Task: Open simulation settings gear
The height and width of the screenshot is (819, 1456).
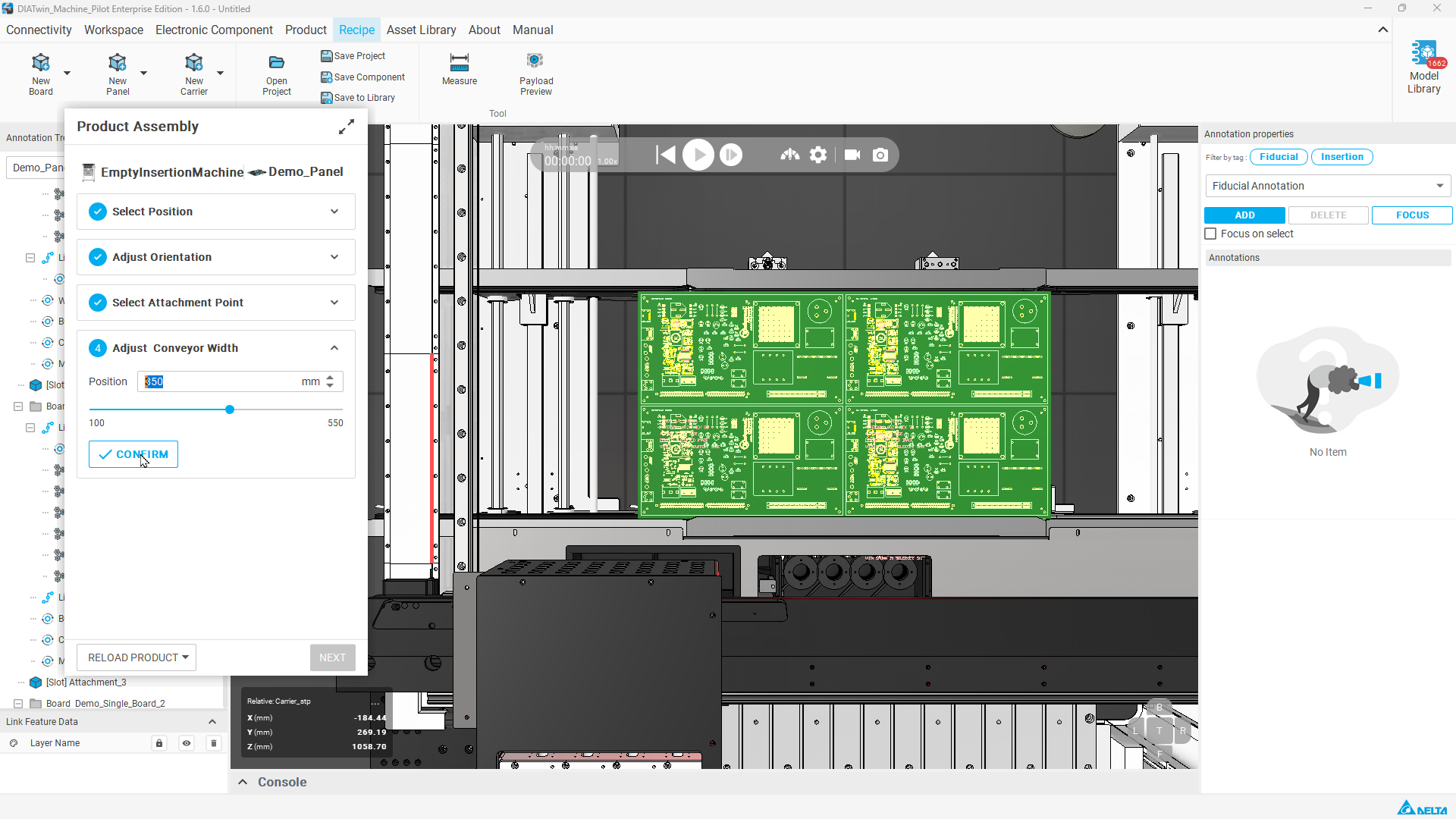Action: (x=818, y=155)
